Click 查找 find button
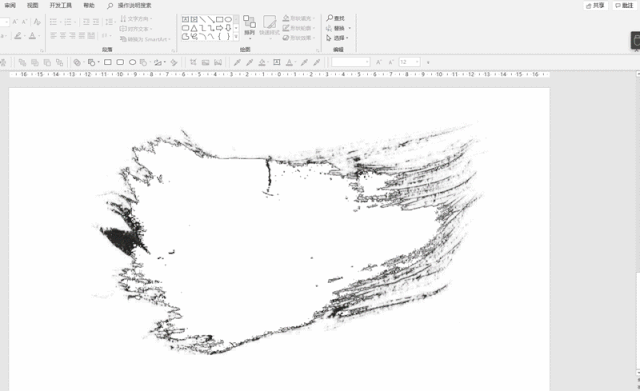 (336, 18)
